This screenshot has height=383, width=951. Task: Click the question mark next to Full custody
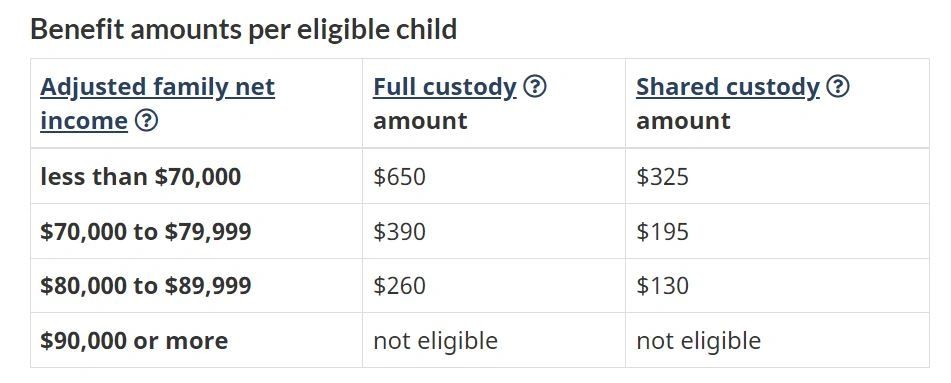click(534, 87)
